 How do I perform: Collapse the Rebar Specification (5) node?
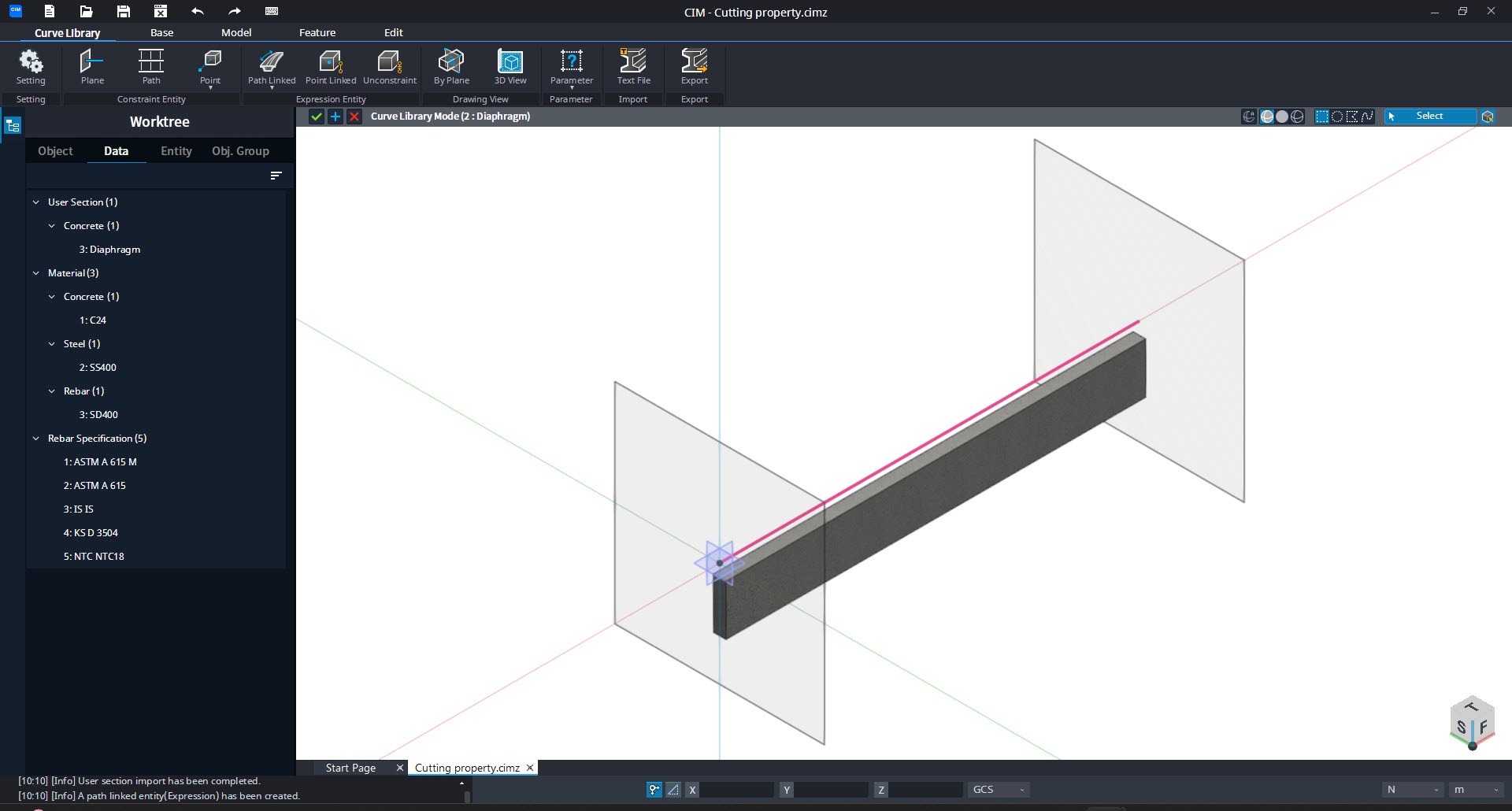[35, 439]
